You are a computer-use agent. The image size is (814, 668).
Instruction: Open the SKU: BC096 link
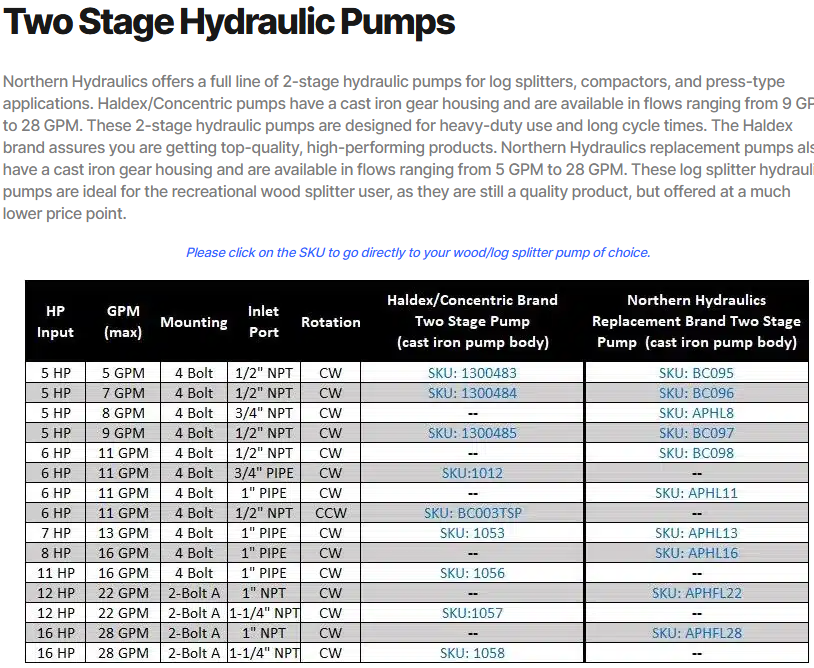point(696,393)
